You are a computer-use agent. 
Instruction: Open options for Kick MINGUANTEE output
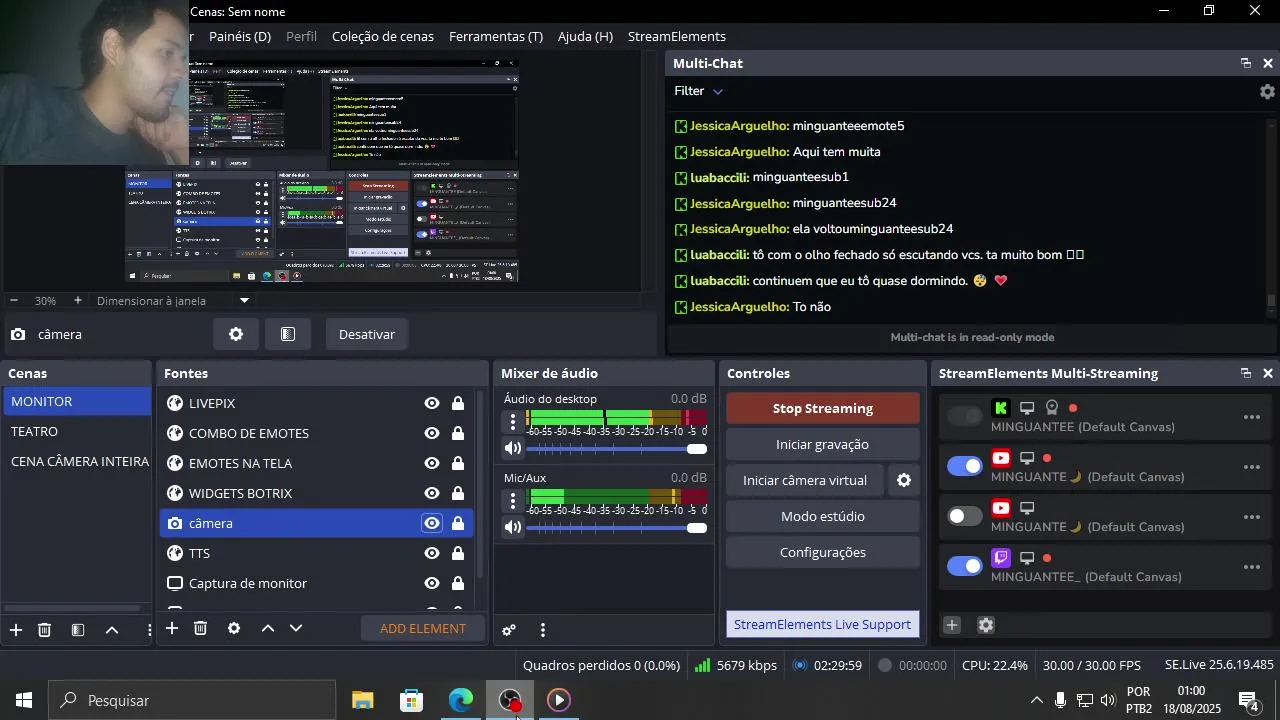[x=1252, y=417]
